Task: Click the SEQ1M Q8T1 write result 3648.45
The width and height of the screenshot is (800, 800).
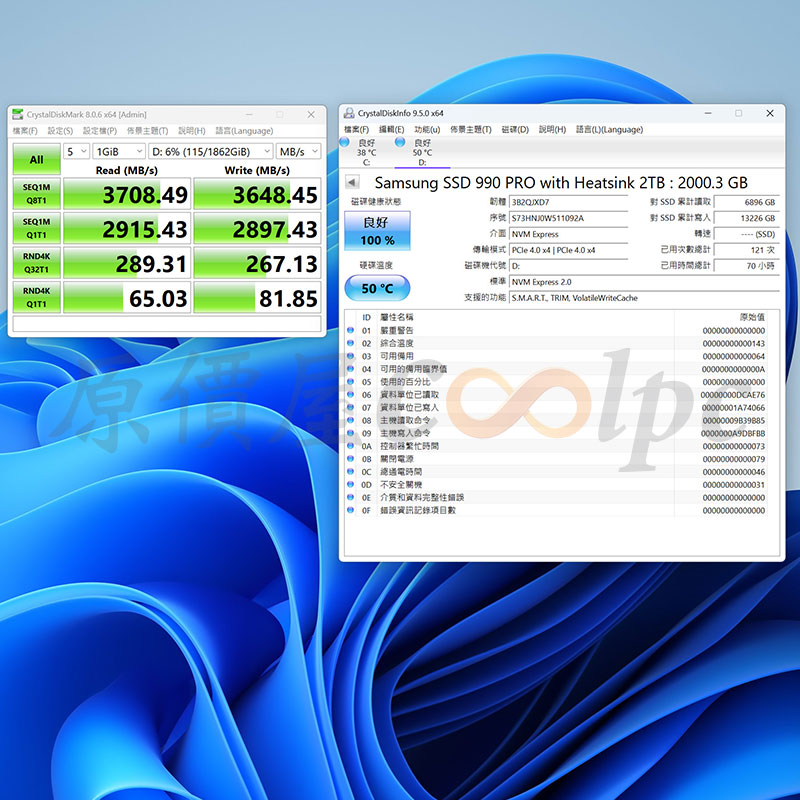Action: point(257,194)
